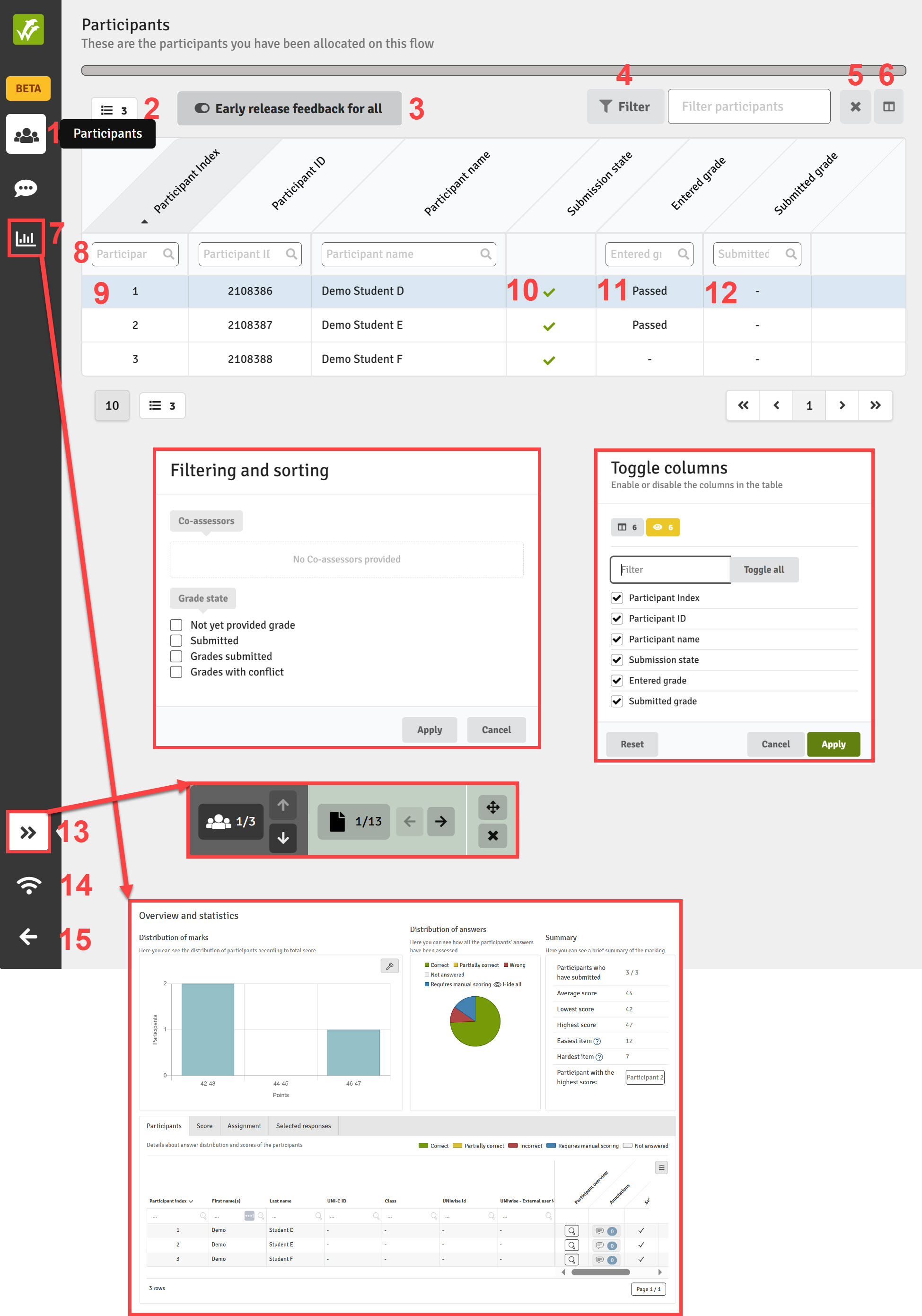Click the WISEflow logo icon

tap(28, 29)
